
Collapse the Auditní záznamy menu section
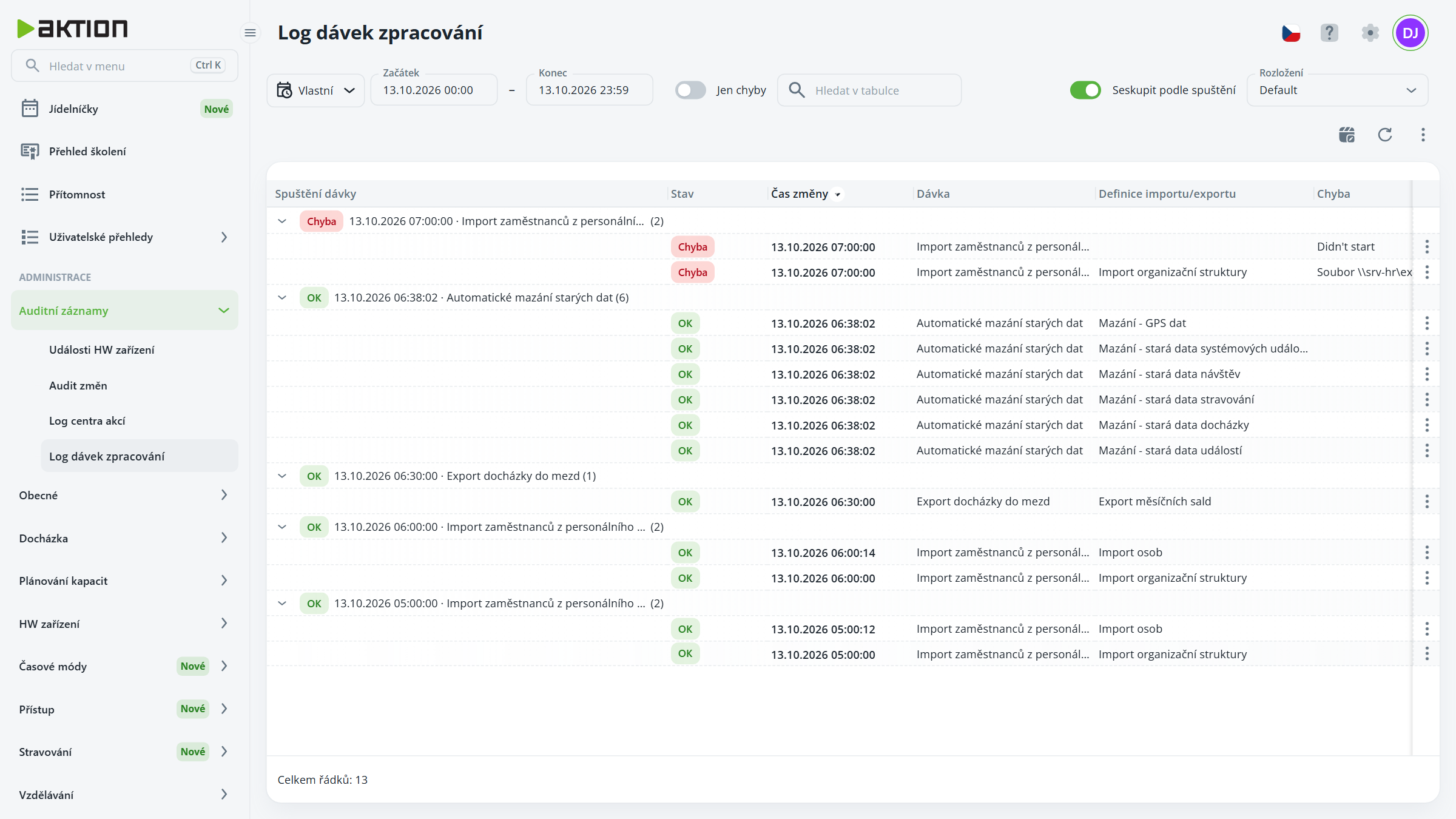[124, 311]
